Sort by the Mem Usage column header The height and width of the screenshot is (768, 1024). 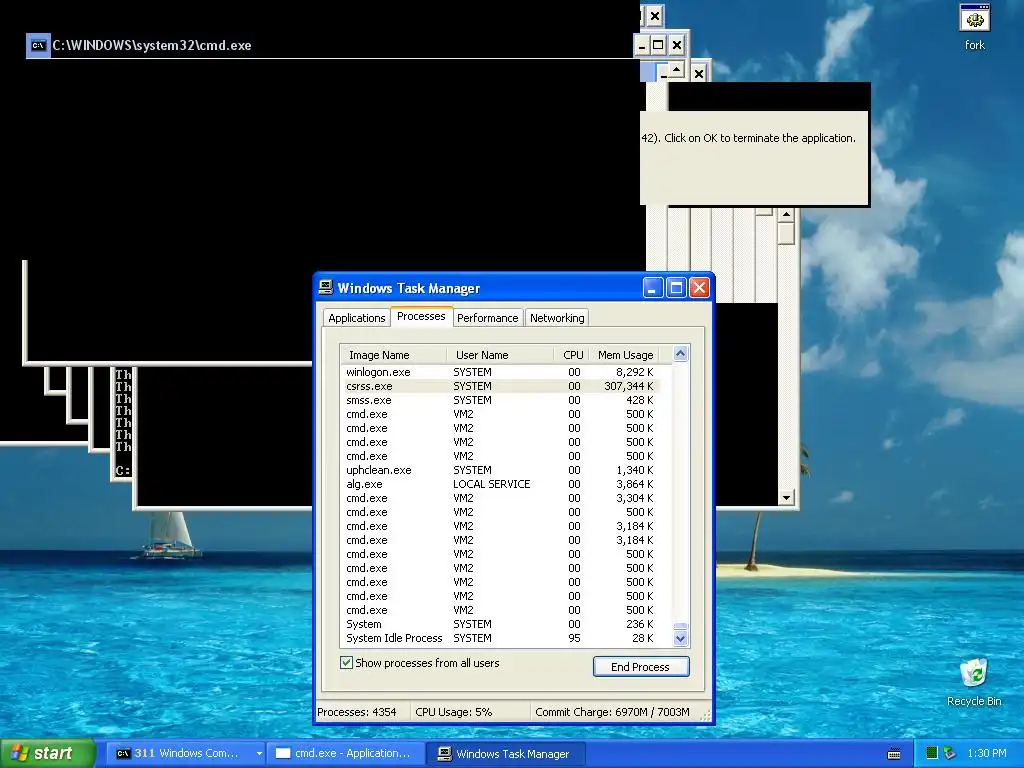625,355
